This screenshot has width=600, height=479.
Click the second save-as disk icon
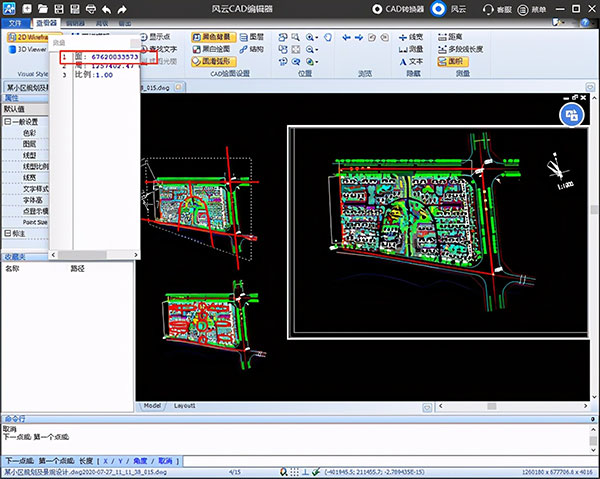click(x=75, y=8)
